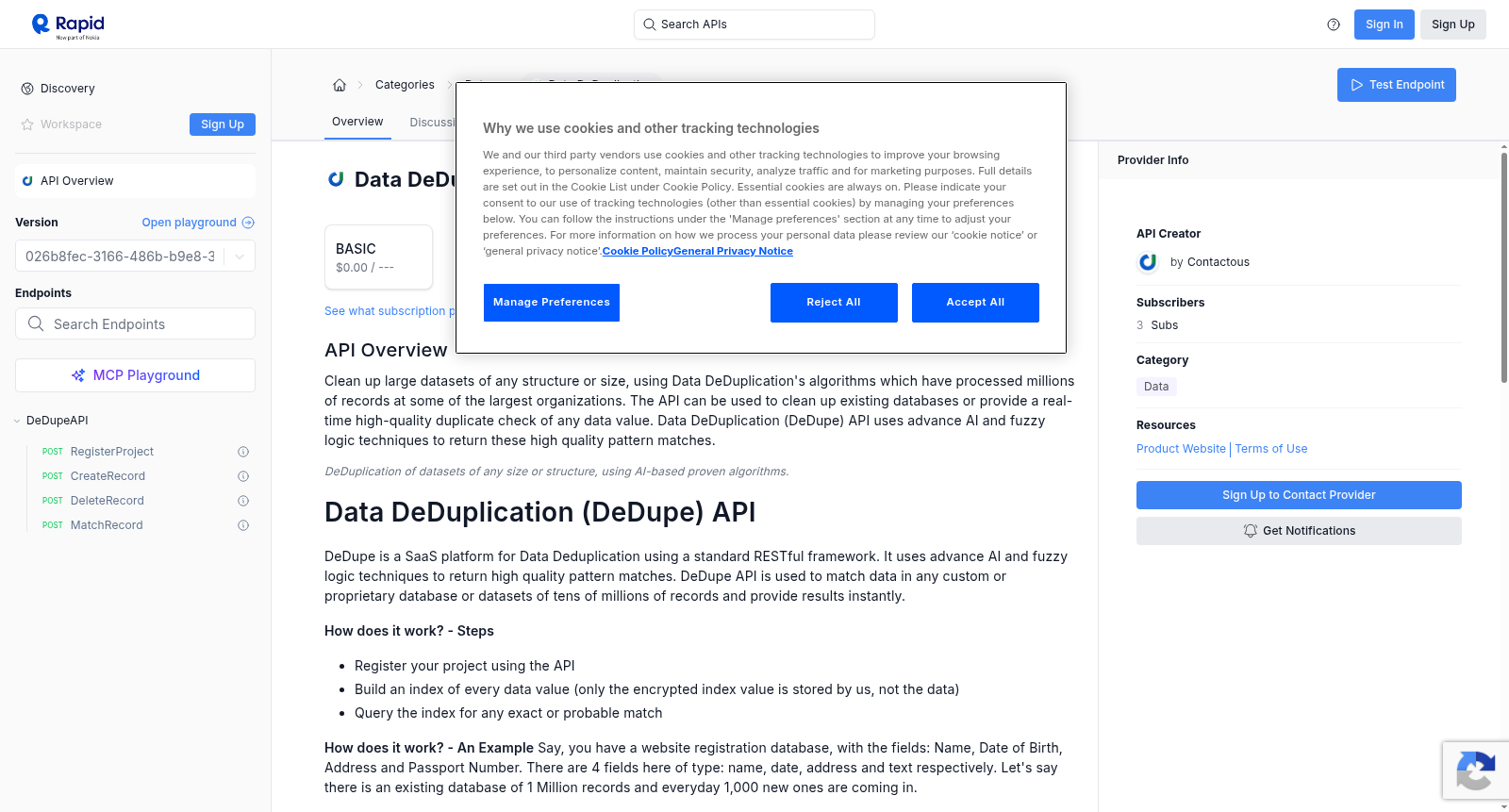This screenshot has width=1509, height=812.
Task: Select API Overview in the sidebar
Action: tap(135, 181)
